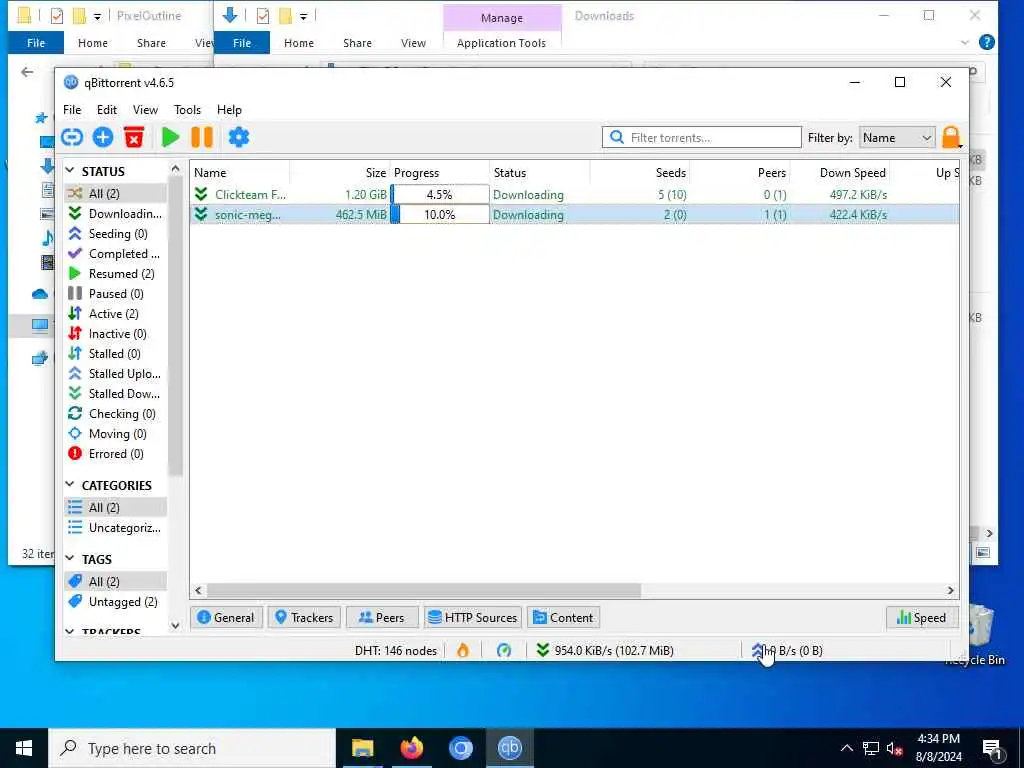1024x768 pixels.
Task: Collapse the TAGS section
Action: [70, 558]
